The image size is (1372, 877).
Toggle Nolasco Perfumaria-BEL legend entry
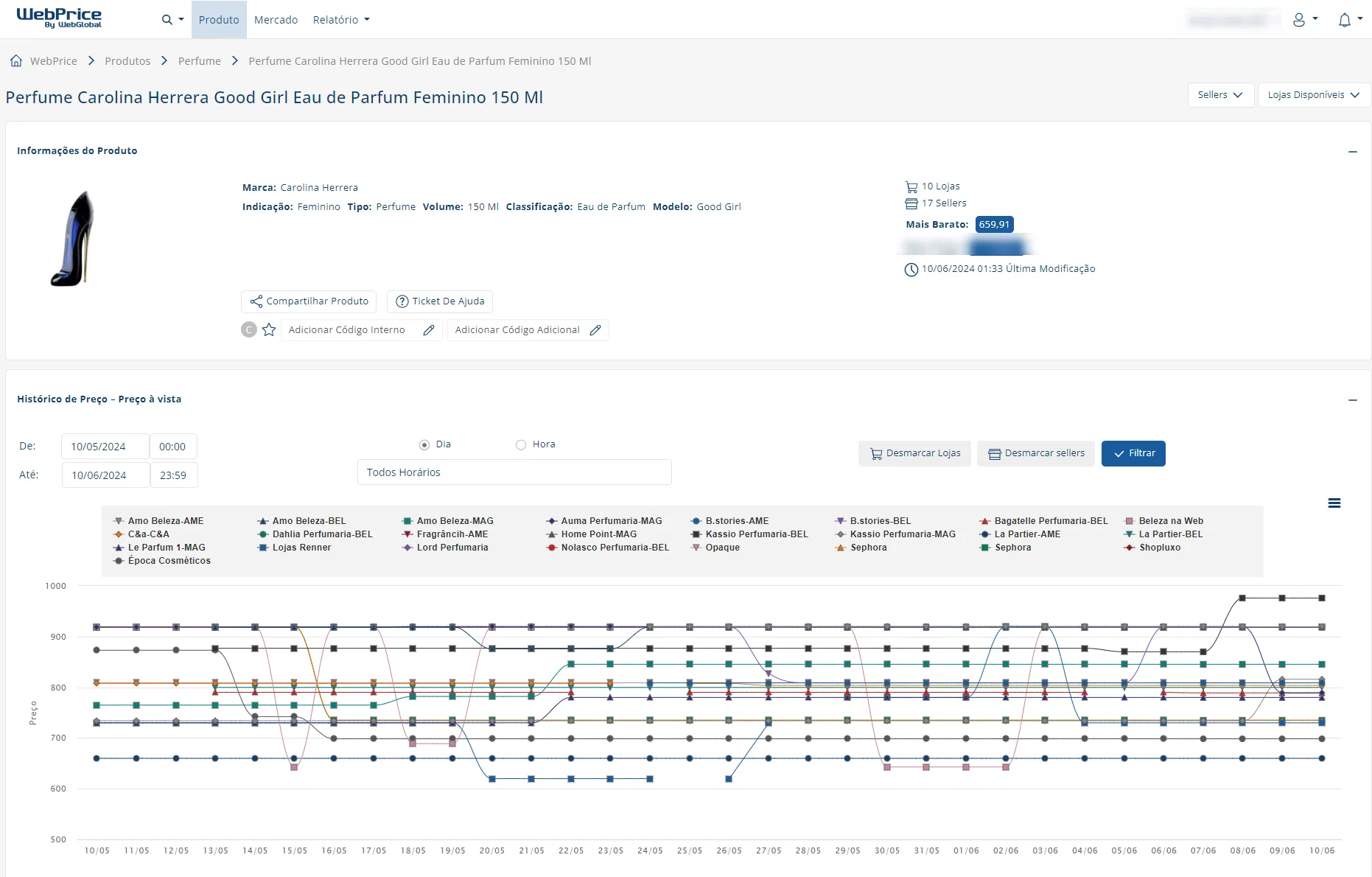pos(608,548)
